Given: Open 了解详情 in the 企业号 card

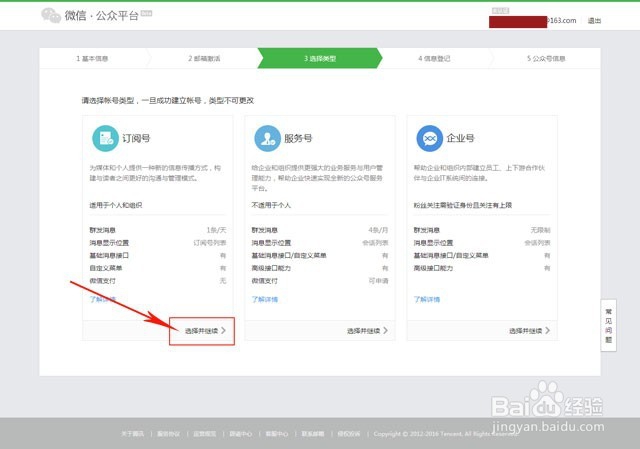Looking at the screenshot, I should coord(427,299).
